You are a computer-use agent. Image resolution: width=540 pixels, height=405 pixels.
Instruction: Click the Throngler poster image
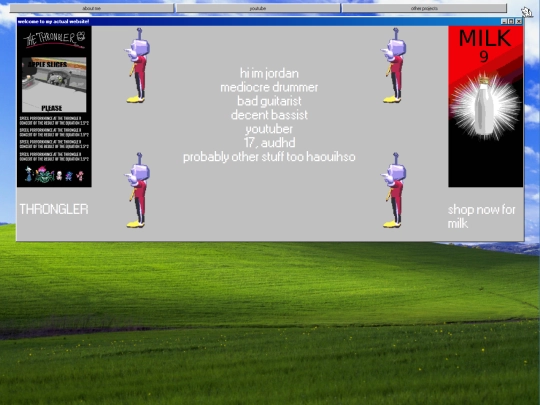54,106
